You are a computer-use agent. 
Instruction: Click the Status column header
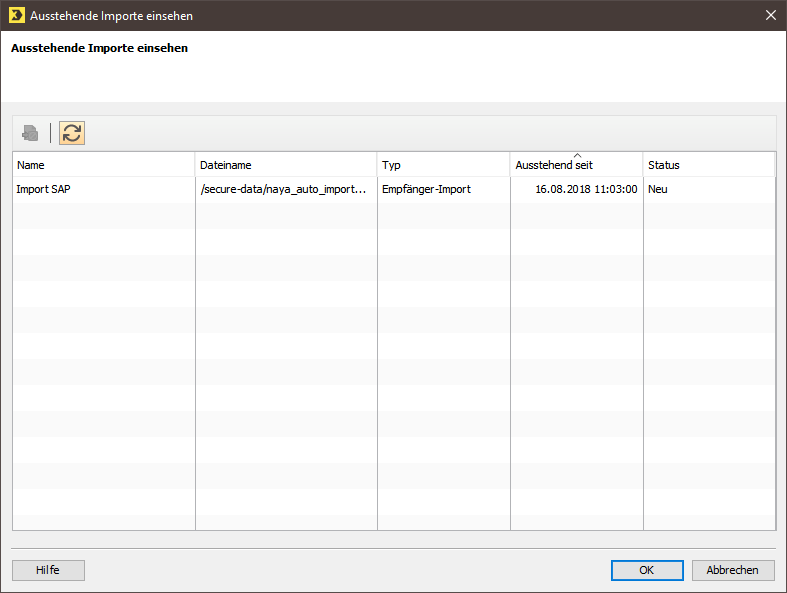(709, 165)
